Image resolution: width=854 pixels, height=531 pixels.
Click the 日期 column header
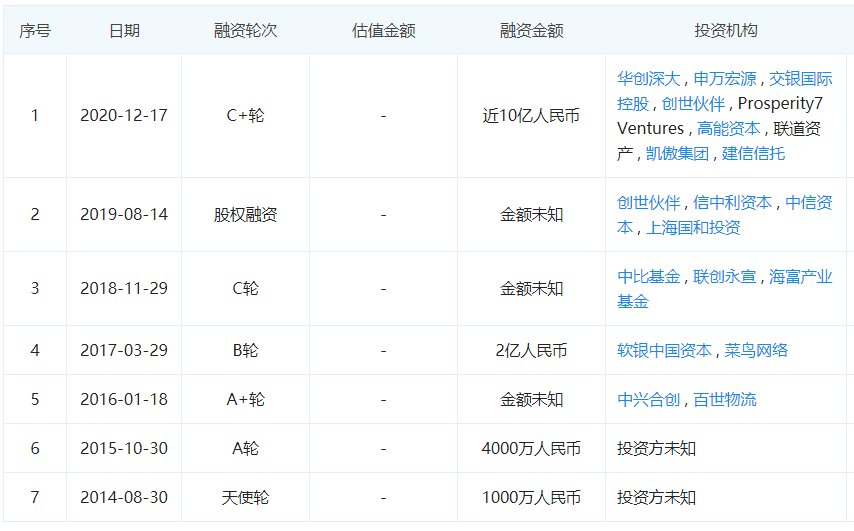pos(124,30)
